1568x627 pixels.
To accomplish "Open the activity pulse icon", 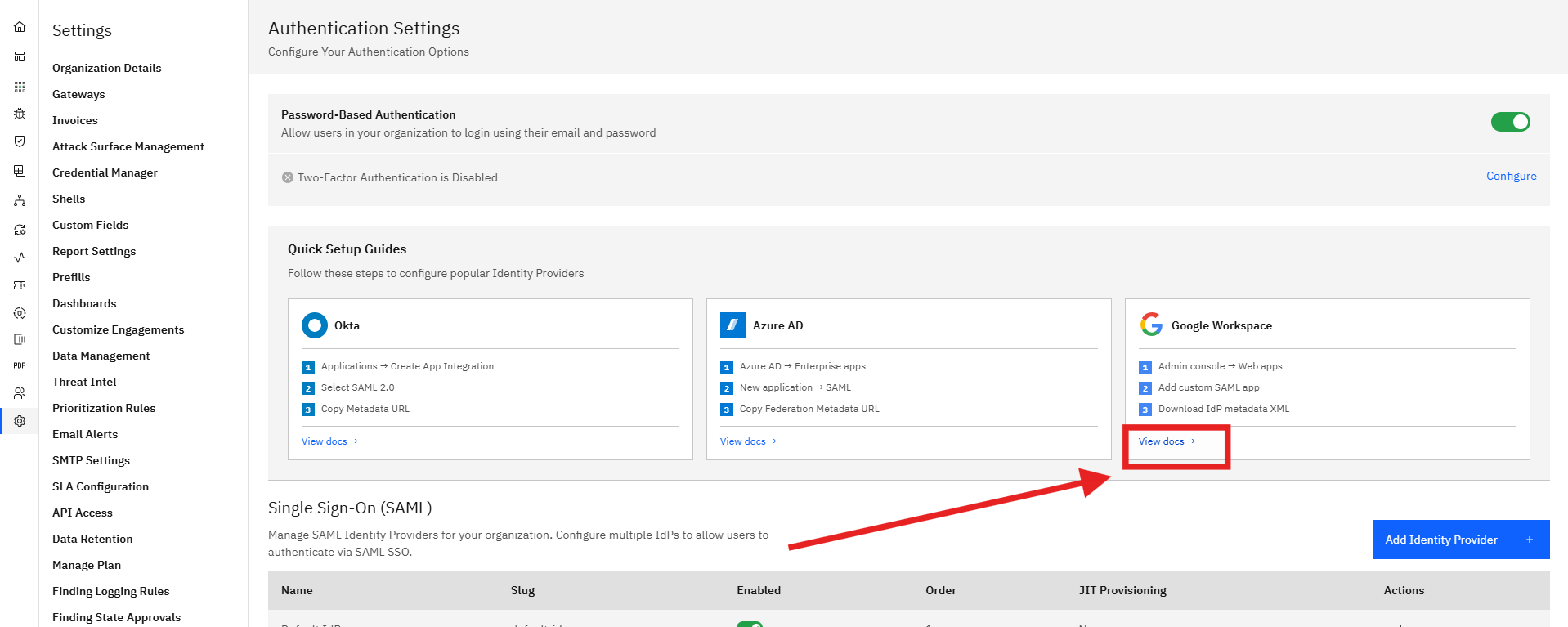I will [20, 257].
